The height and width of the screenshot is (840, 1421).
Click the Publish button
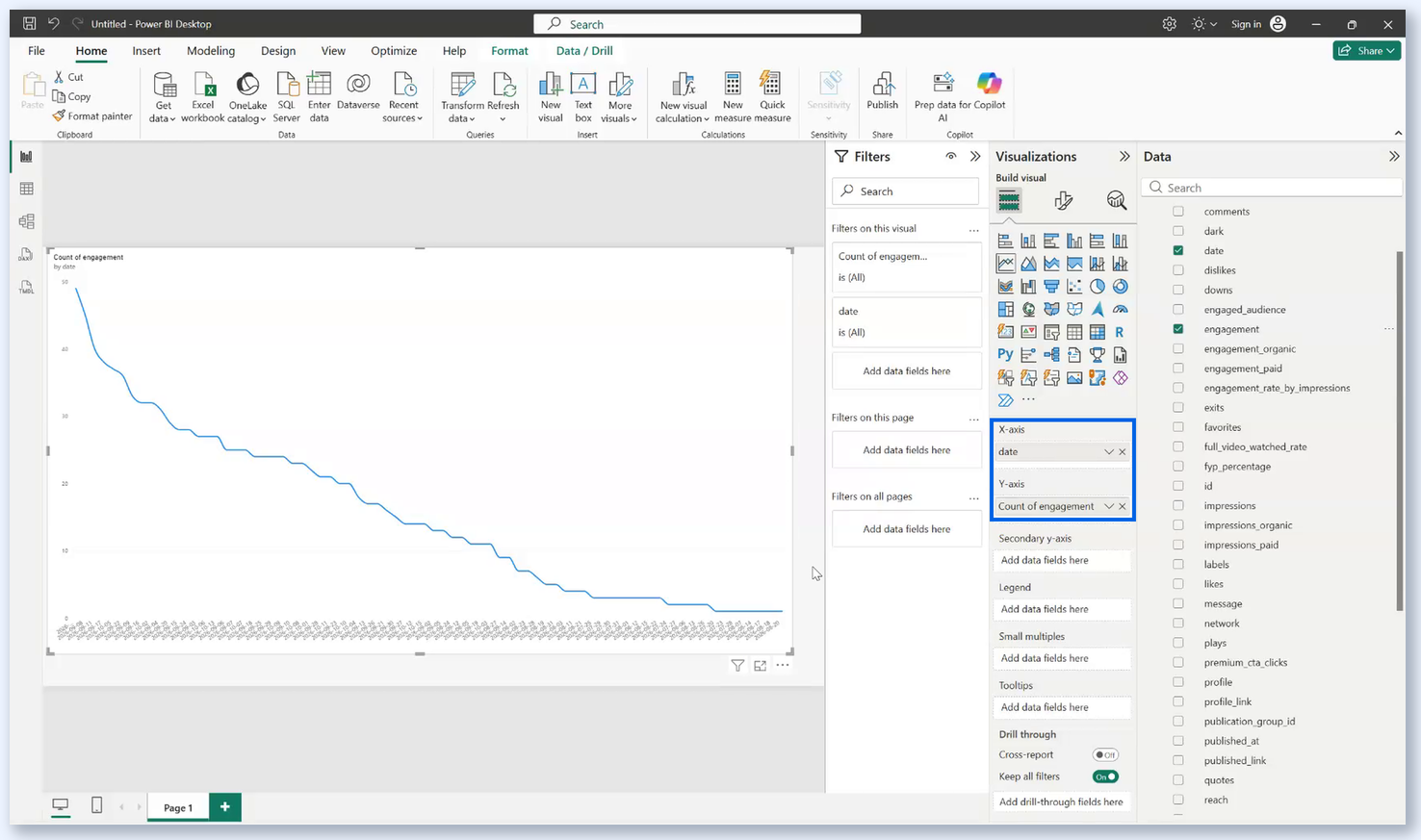point(882,92)
